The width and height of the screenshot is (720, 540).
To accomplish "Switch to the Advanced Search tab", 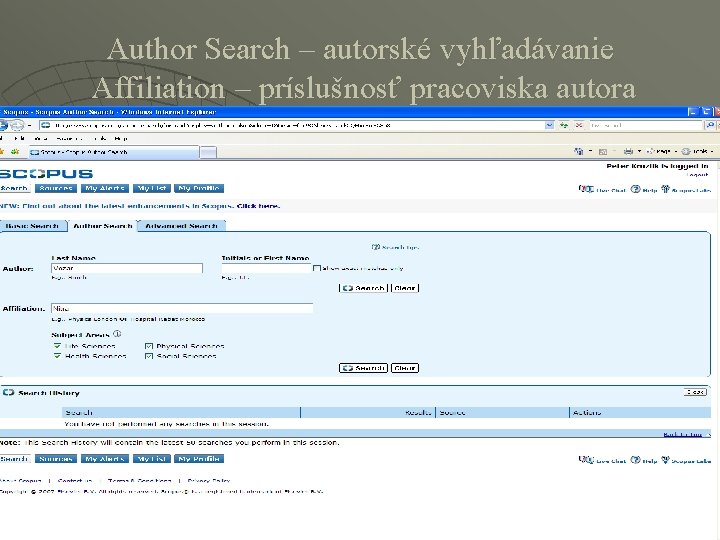I will click(181, 226).
